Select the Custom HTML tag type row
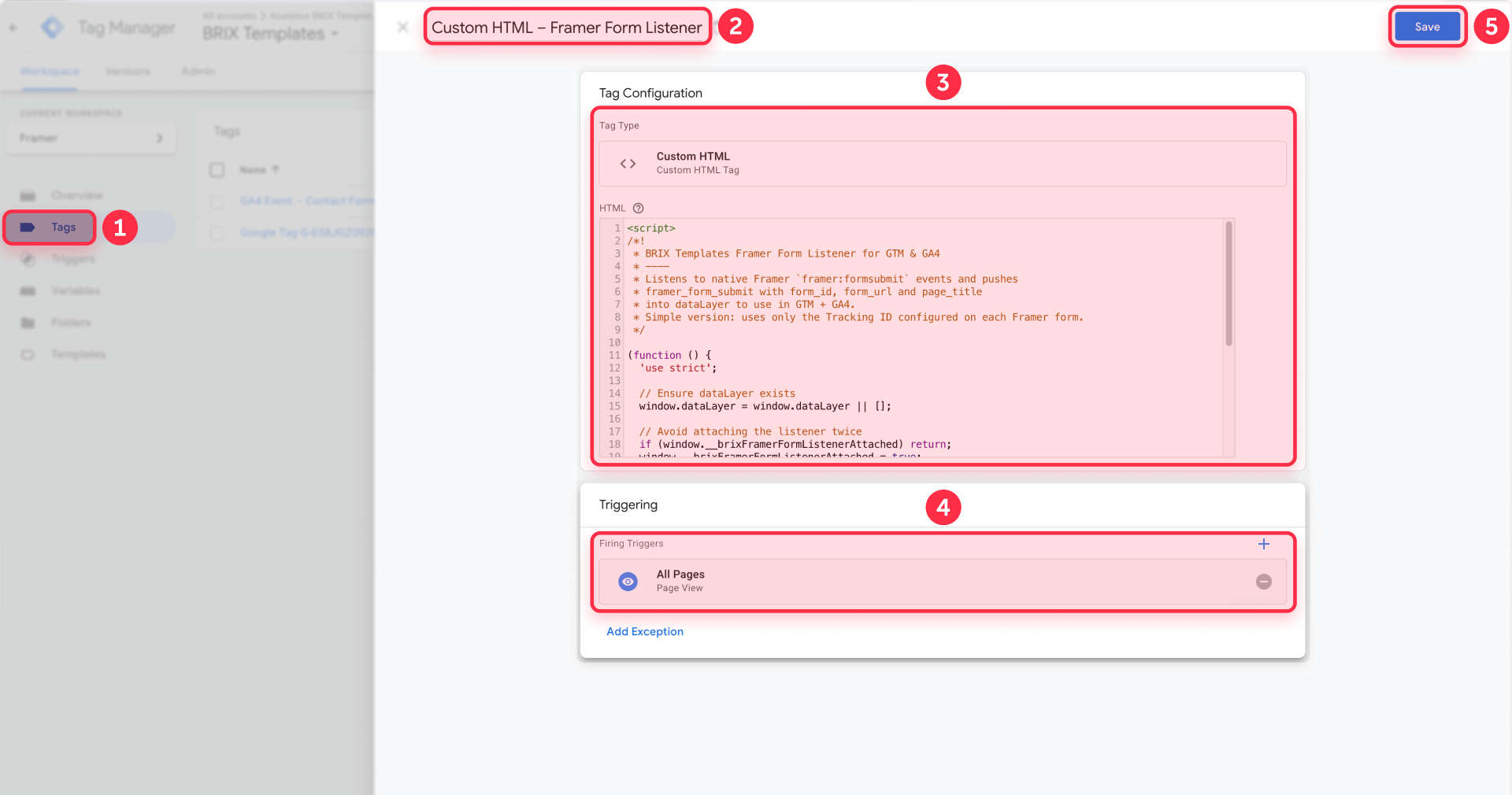This screenshot has height=795, width=1512. pyautogui.click(x=943, y=164)
